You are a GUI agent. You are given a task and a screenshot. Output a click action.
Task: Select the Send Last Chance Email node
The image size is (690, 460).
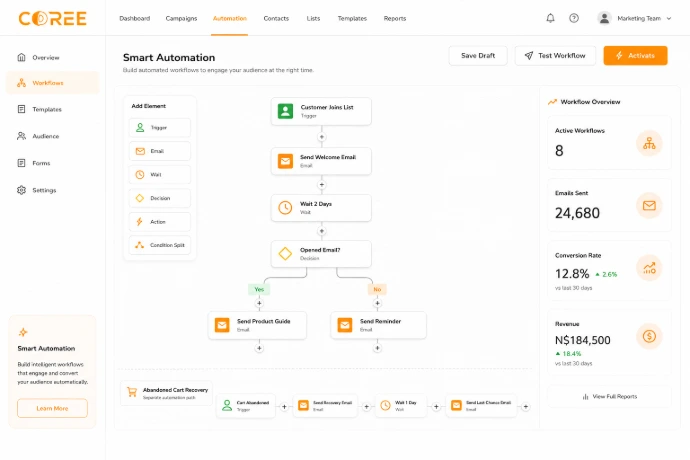pyautogui.click(x=481, y=406)
